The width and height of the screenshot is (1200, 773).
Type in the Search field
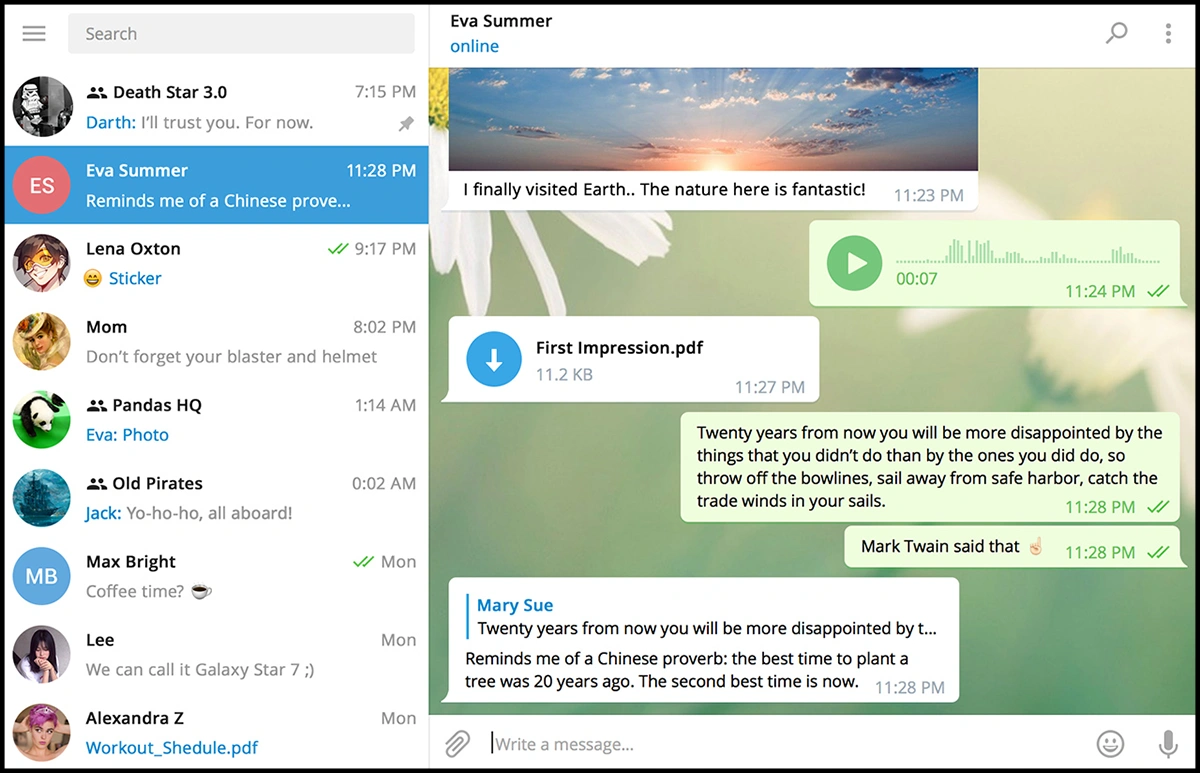240,34
